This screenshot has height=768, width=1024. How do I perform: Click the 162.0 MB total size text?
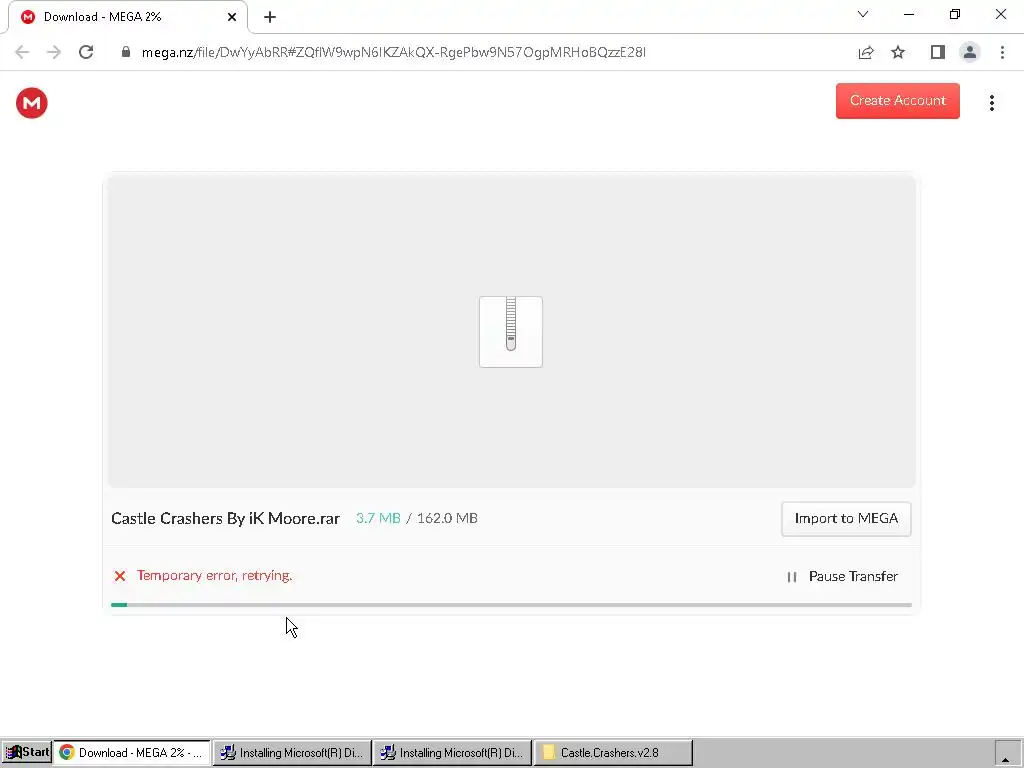447,519
